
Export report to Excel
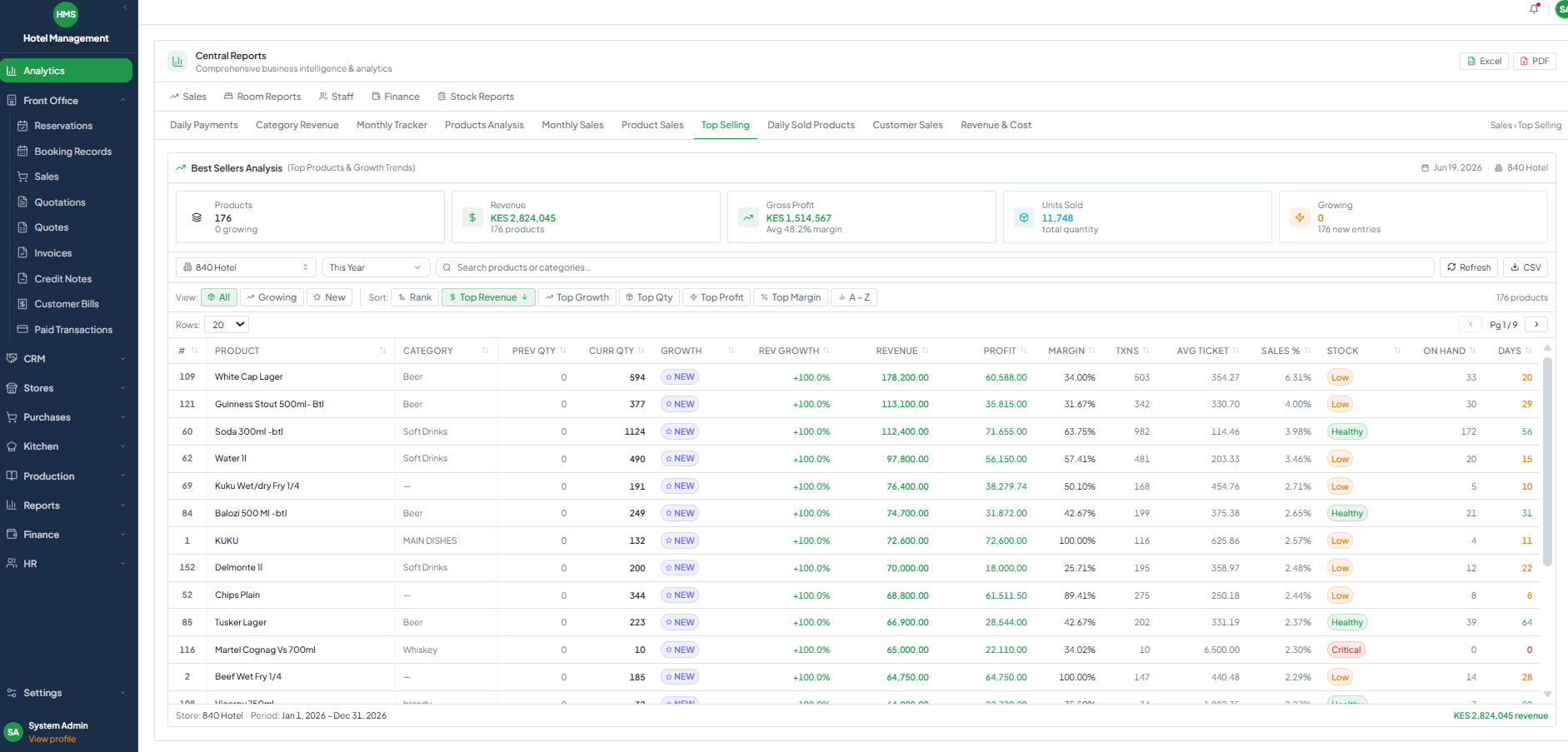pyautogui.click(x=1484, y=62)
